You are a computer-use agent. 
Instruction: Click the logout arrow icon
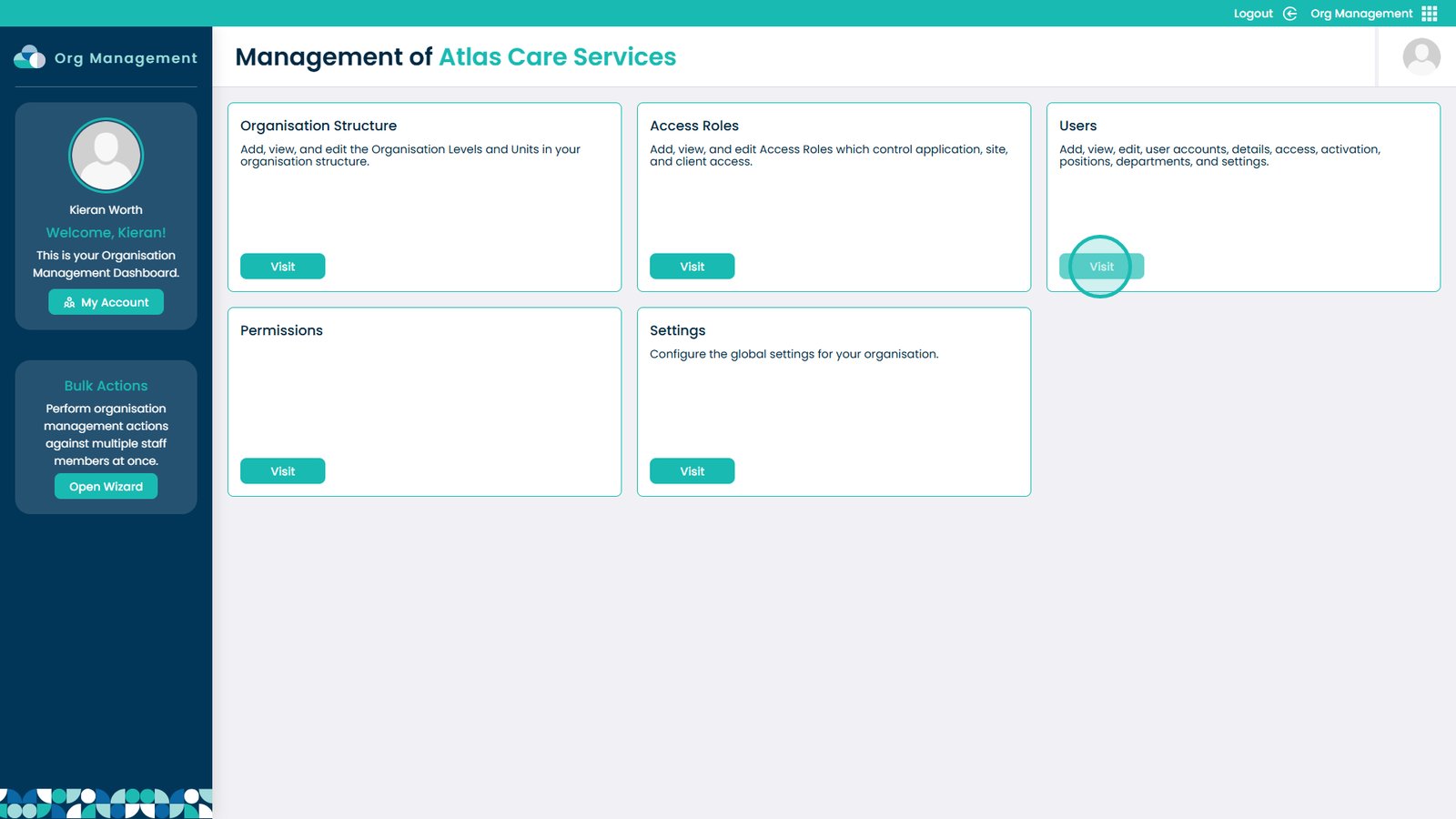(x=1289, y=14)
